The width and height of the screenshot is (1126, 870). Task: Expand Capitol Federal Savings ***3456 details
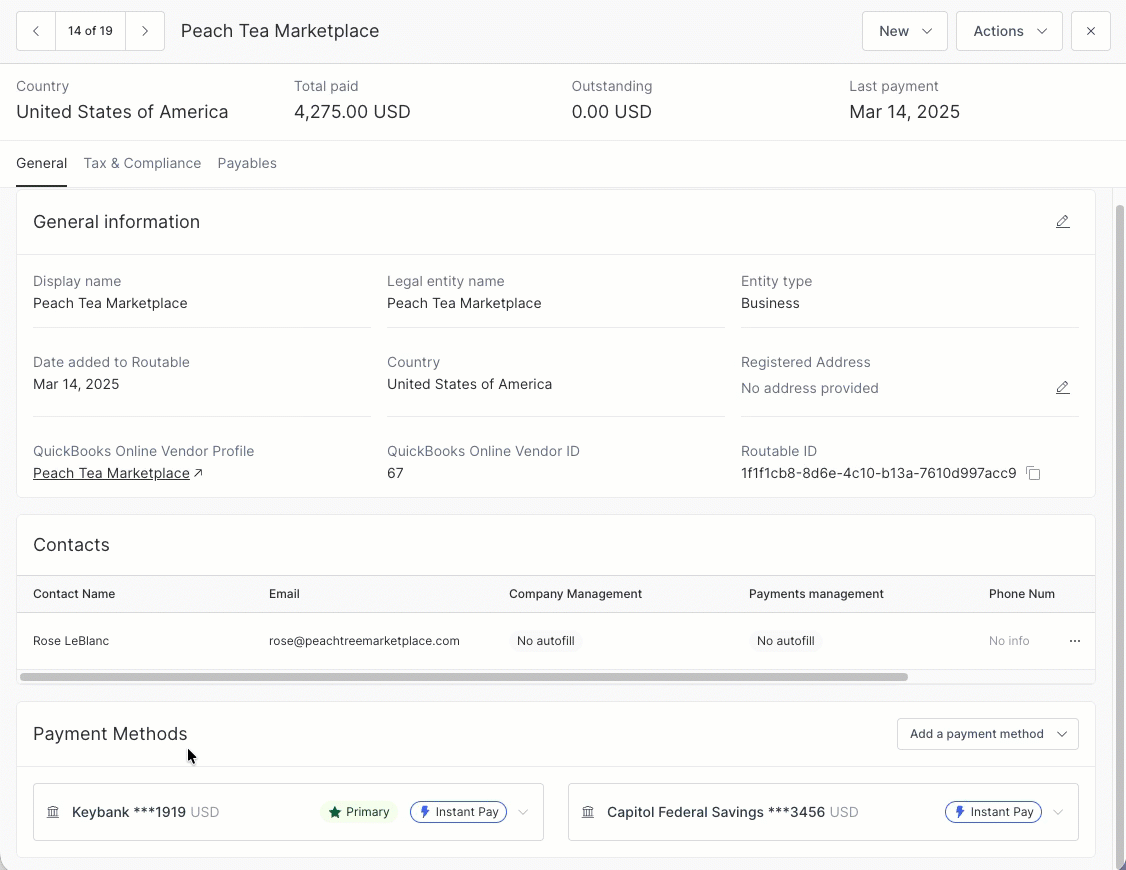pyautogui.click(x=1058, y=812)
